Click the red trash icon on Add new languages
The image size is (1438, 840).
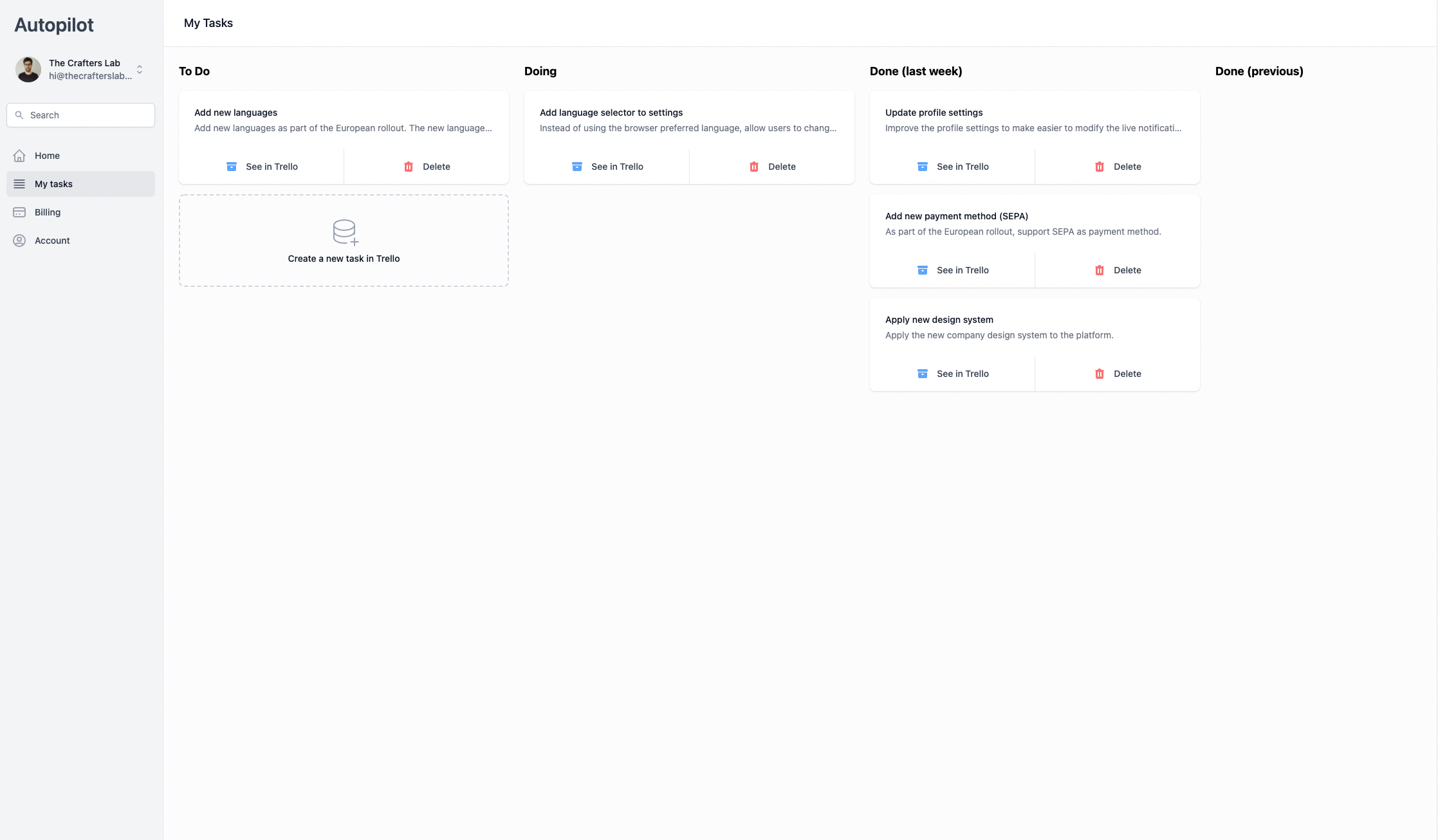click(409, 167)
